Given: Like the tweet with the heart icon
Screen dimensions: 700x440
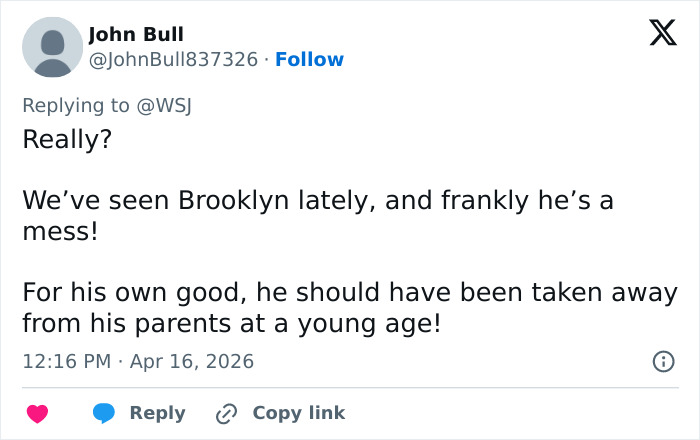Looking at the screenshot, I should (x=37, y=413).
